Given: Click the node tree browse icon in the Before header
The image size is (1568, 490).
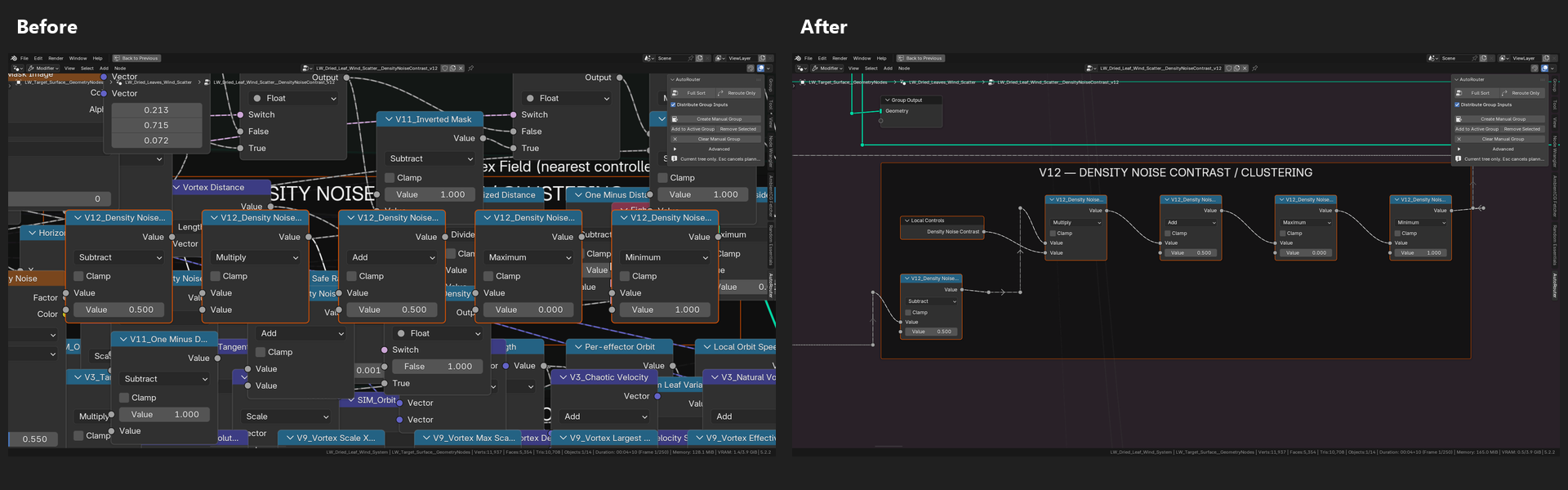Looking at the screenshot, I should click(307, 69).
